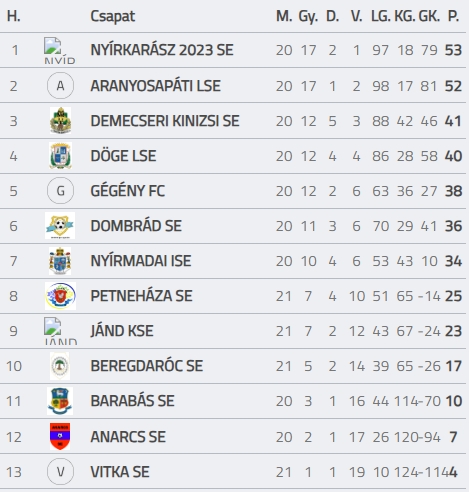This screenshot has height=492, width=469.
Task: Click the Csapat column header
Action: (113, 16)
